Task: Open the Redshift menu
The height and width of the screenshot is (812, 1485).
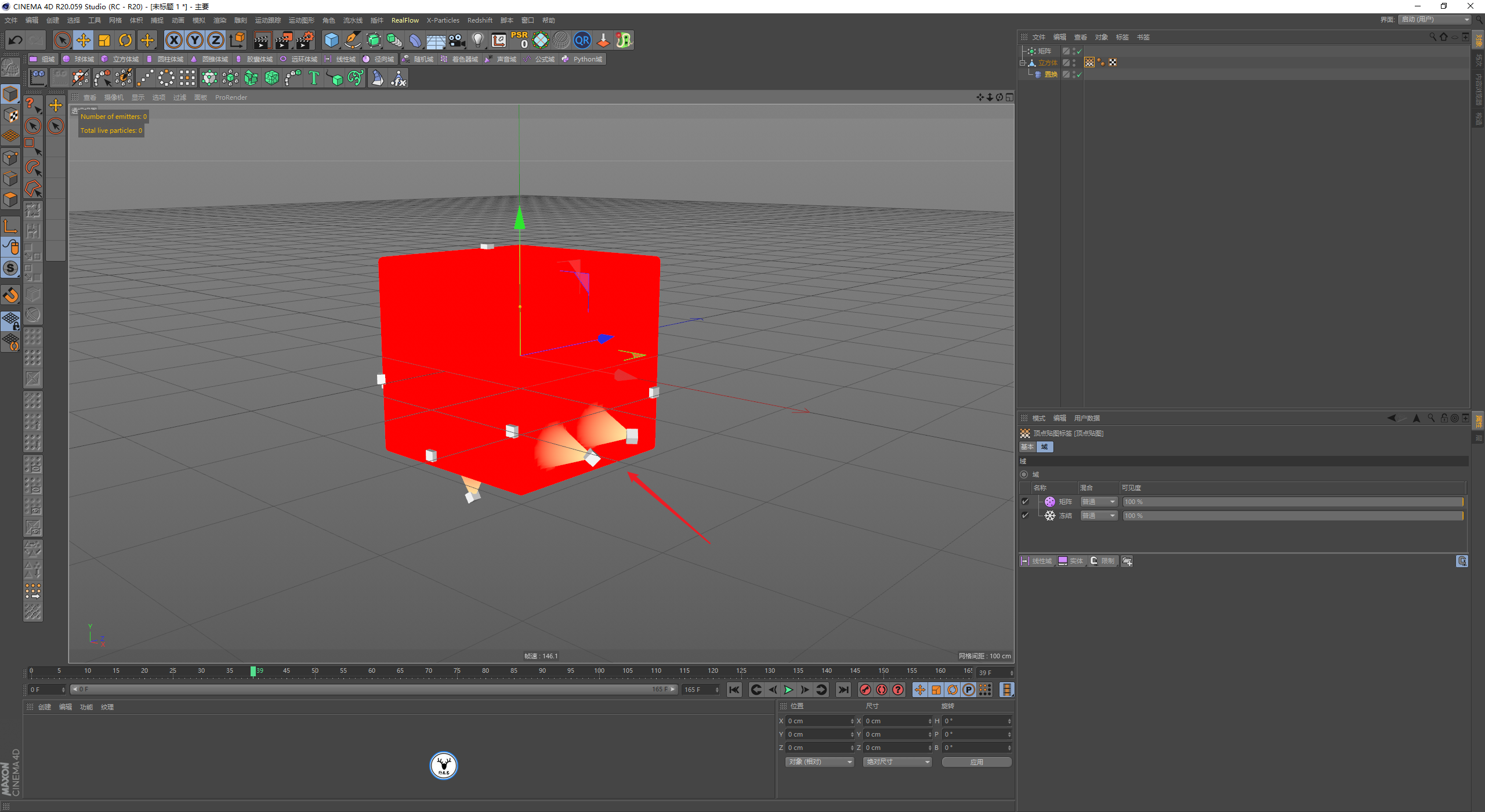Action: click(x=480, y=20)
